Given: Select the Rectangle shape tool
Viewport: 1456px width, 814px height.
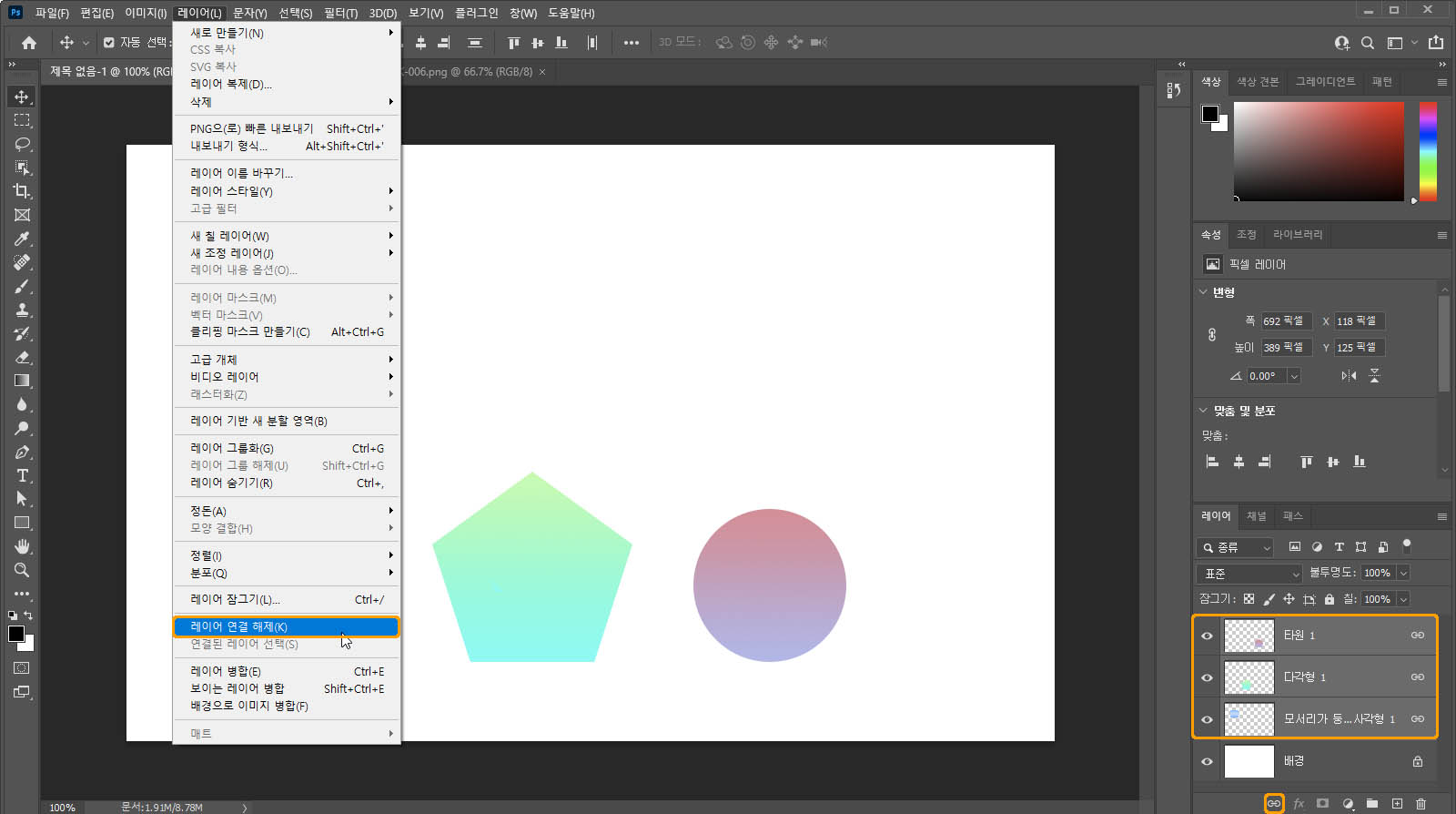Looking at the screenshot, I should point(22,523).
